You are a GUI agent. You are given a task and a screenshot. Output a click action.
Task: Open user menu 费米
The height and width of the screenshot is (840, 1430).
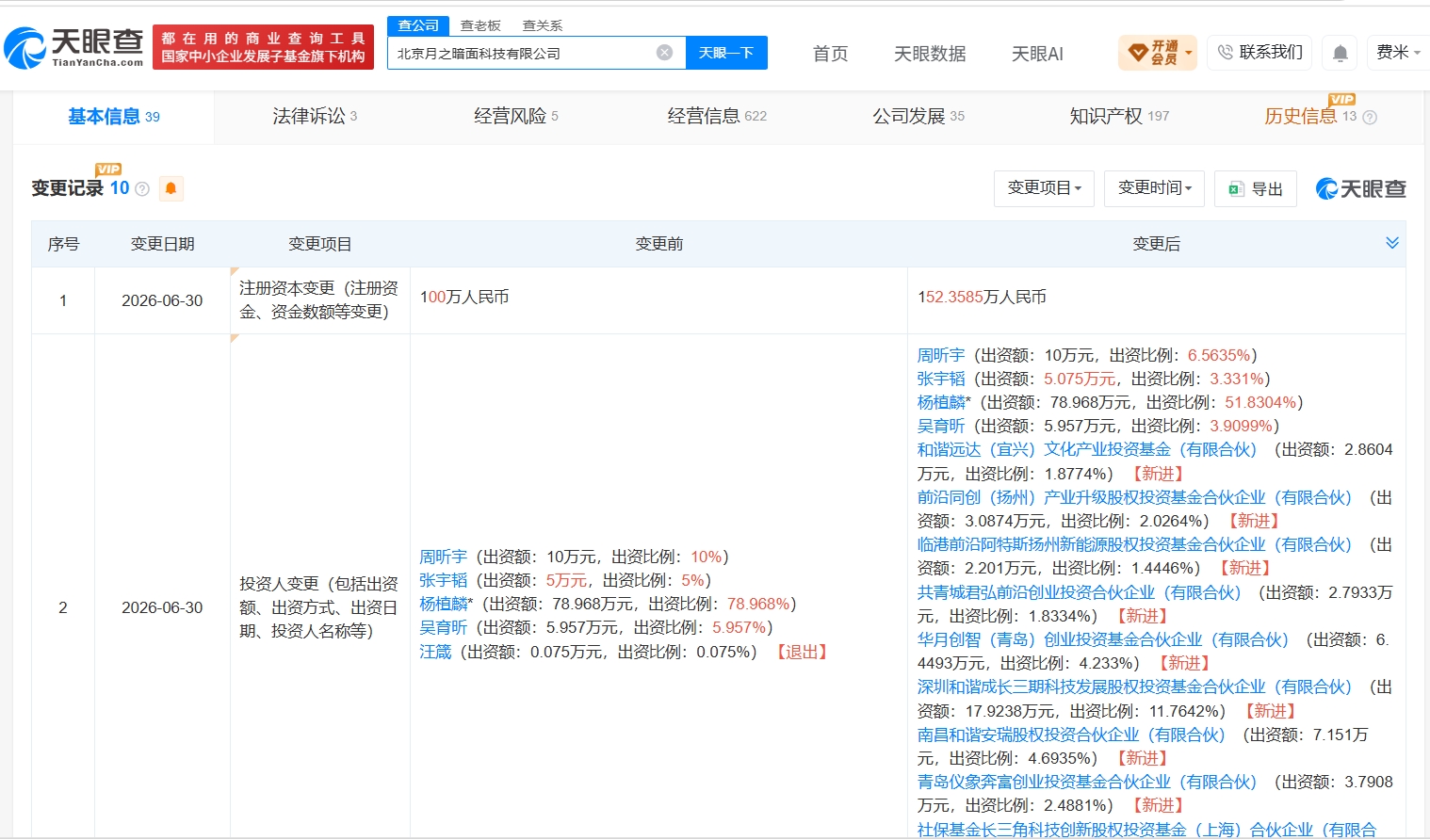pos(1398,52)
